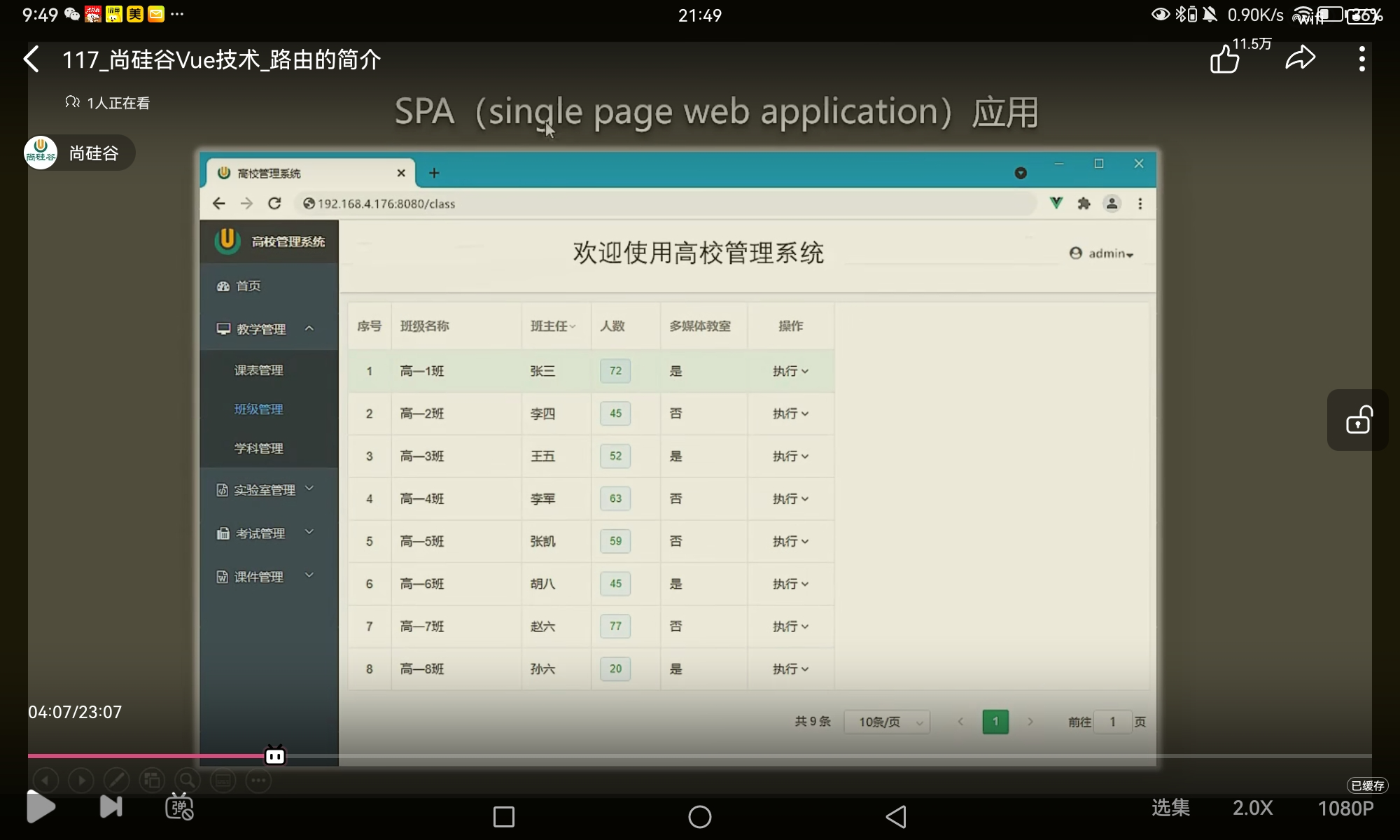This screenshot has height=840, width=1400.
Task: Skip to the next episode
Action: click(111, 807)
